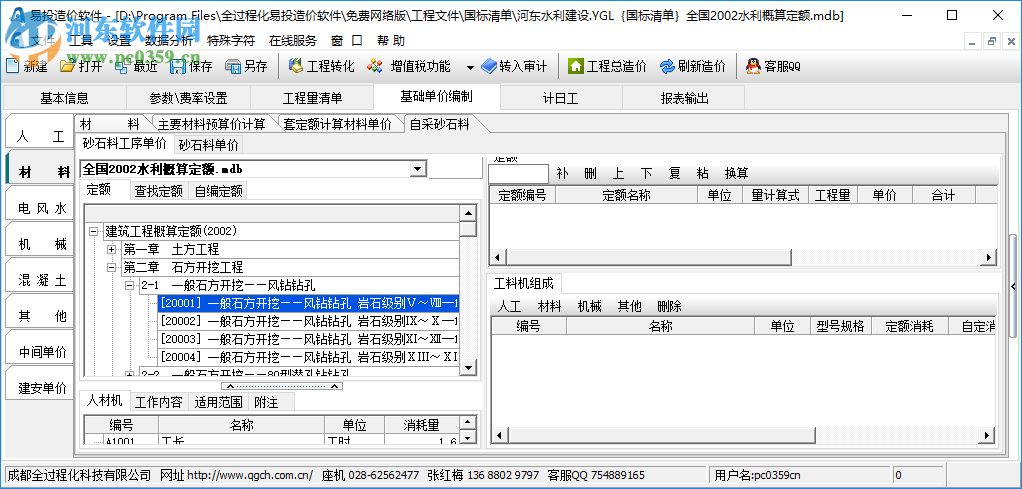Click the 上 move-up button
Image resolution: width=1022 pixels, height=489 pixels.
(x=619, y=173)
